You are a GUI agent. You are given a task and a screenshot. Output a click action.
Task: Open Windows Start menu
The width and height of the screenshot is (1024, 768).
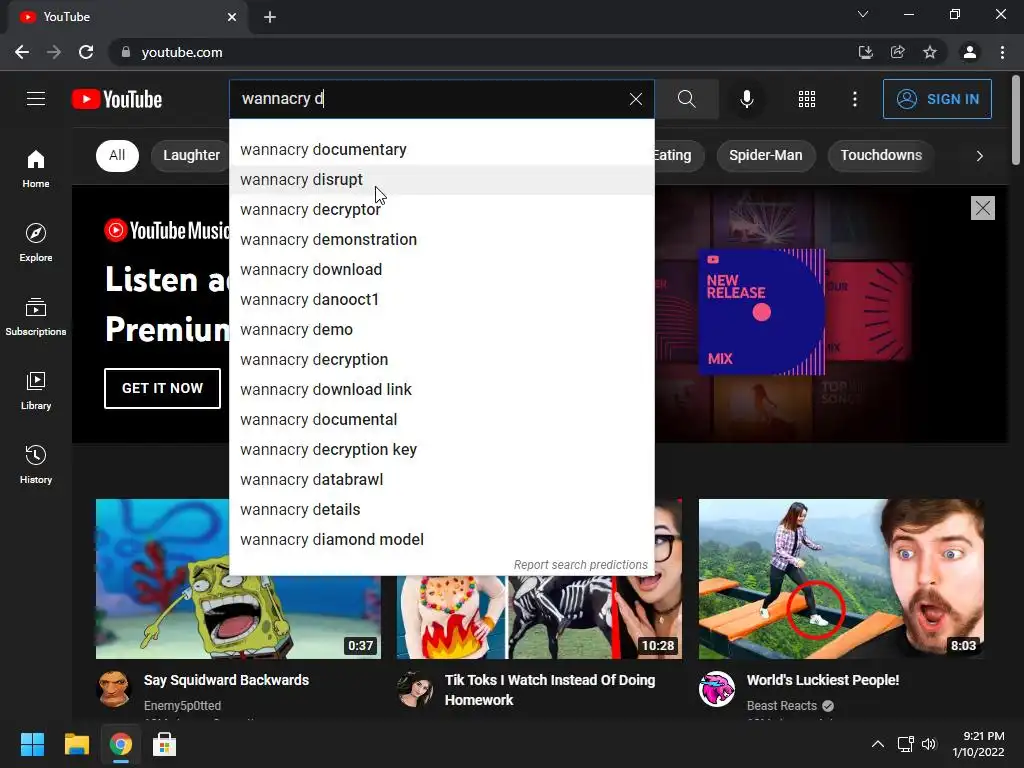click(32, 744)
